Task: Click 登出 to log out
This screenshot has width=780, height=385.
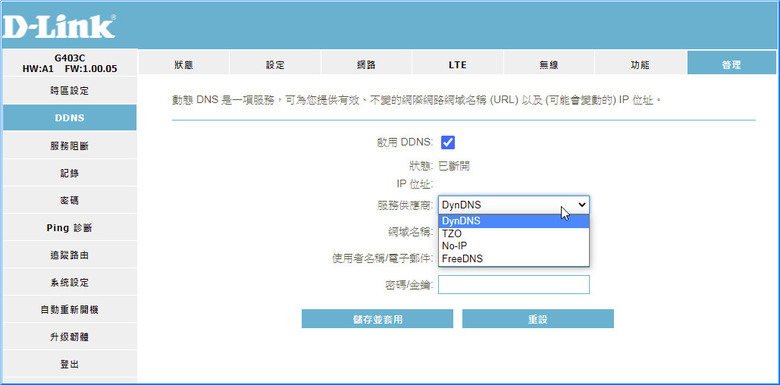Action: coord(70,364)
